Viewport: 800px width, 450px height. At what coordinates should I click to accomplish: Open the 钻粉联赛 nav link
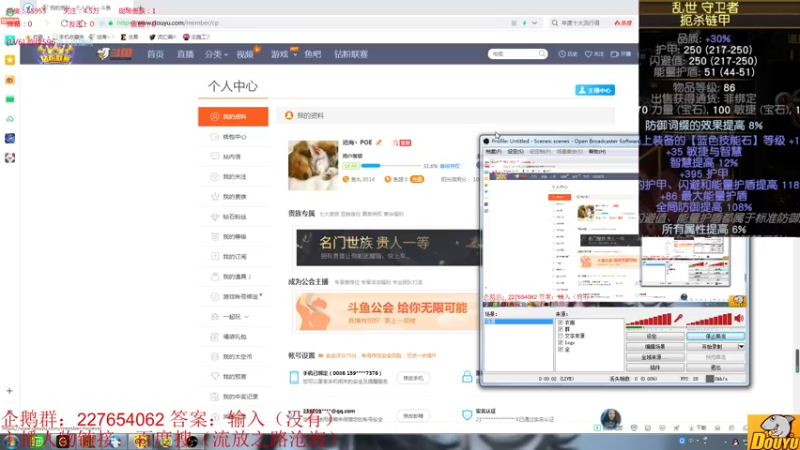pyautogui.click(x=351, y=54)
